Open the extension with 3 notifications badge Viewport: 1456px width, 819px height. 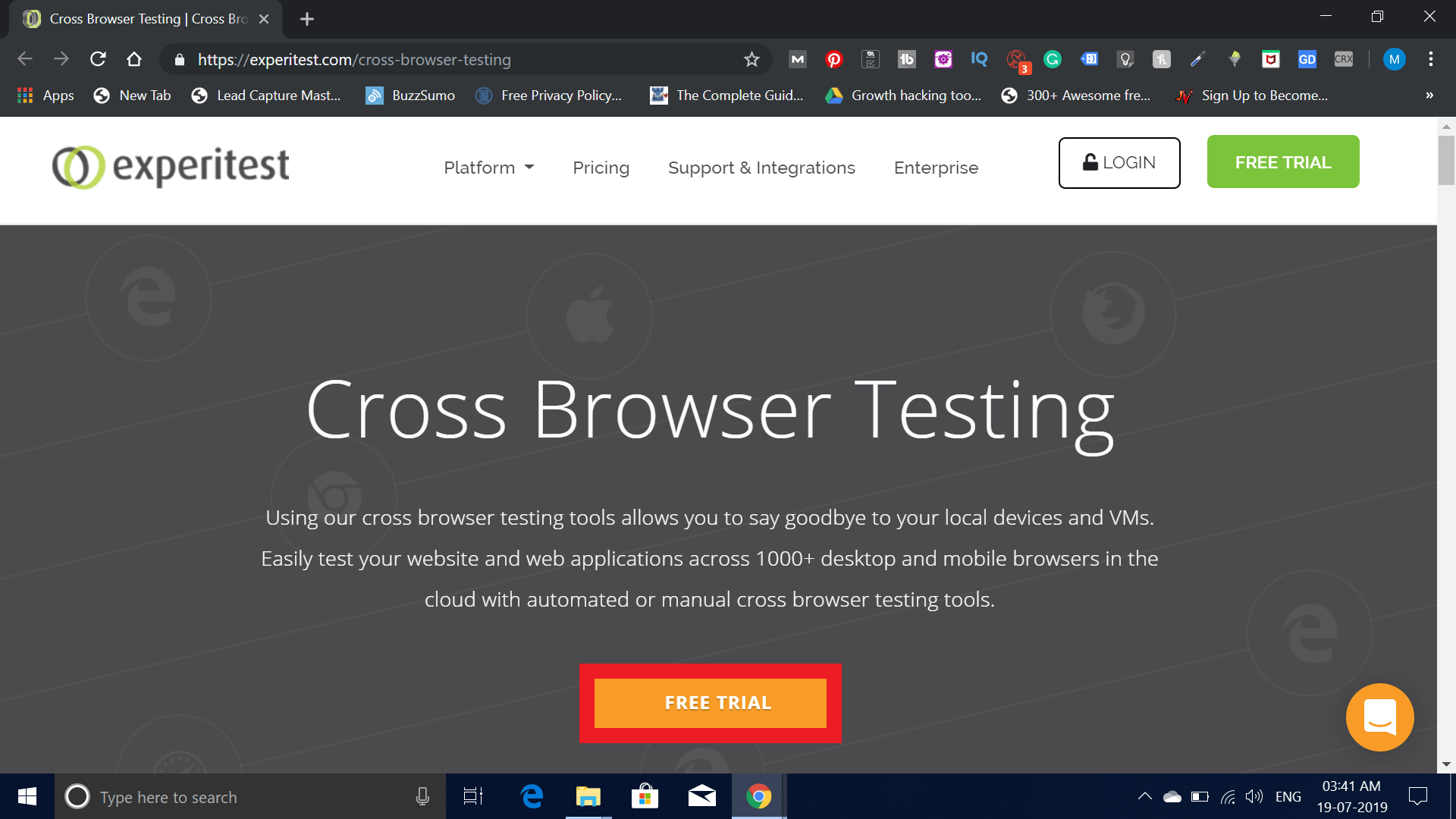(x=1016, y=59)
